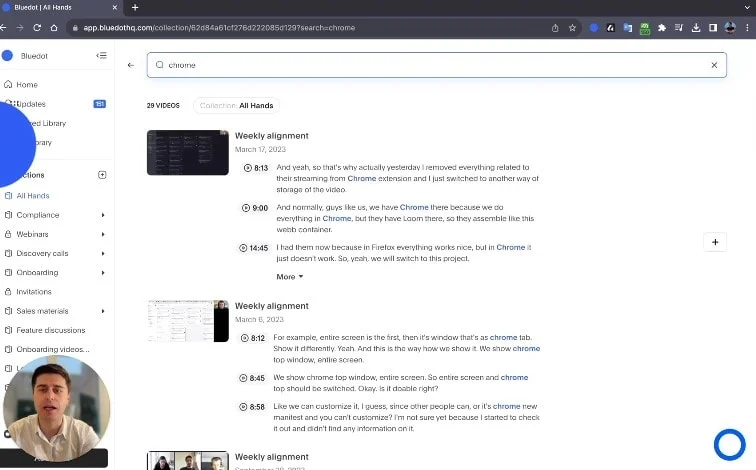Image resolution: width=756 pixels, height=470 pixels.
Task: Expand Onboarding collection arrow
Action: tap(103, 273)
